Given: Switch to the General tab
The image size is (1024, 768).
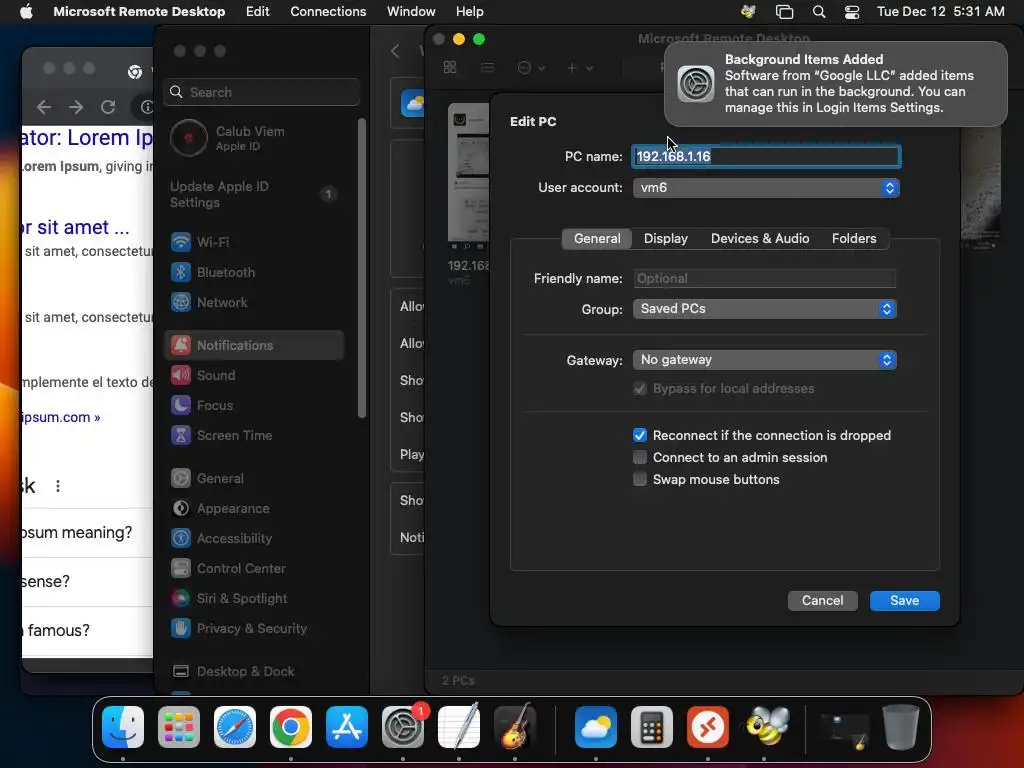Looking at the screenshot, I should tap(597, 238).
